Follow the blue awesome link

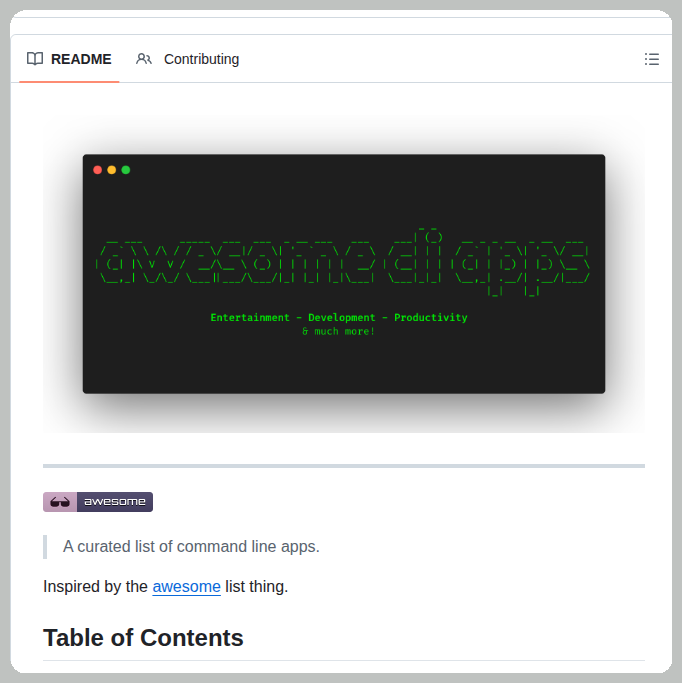[x=186, y=587]
